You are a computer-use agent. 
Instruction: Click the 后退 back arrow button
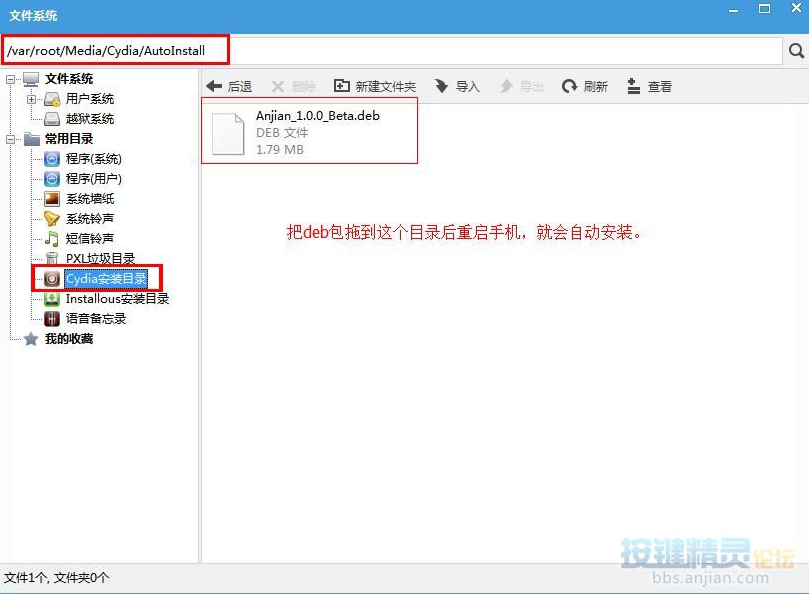click(x=228, y=87)
